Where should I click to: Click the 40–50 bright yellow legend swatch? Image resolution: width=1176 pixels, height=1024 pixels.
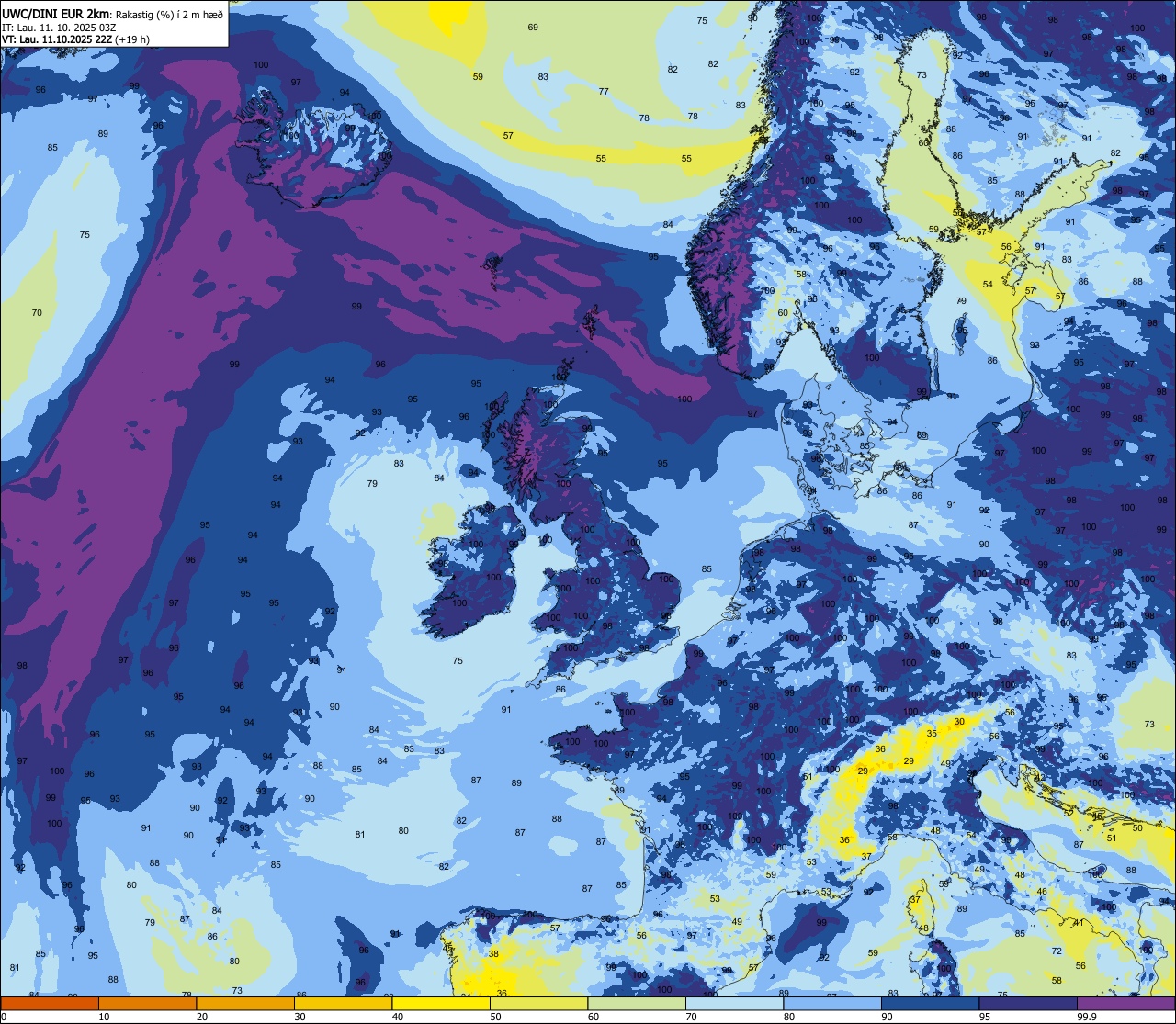[440, 1003]
